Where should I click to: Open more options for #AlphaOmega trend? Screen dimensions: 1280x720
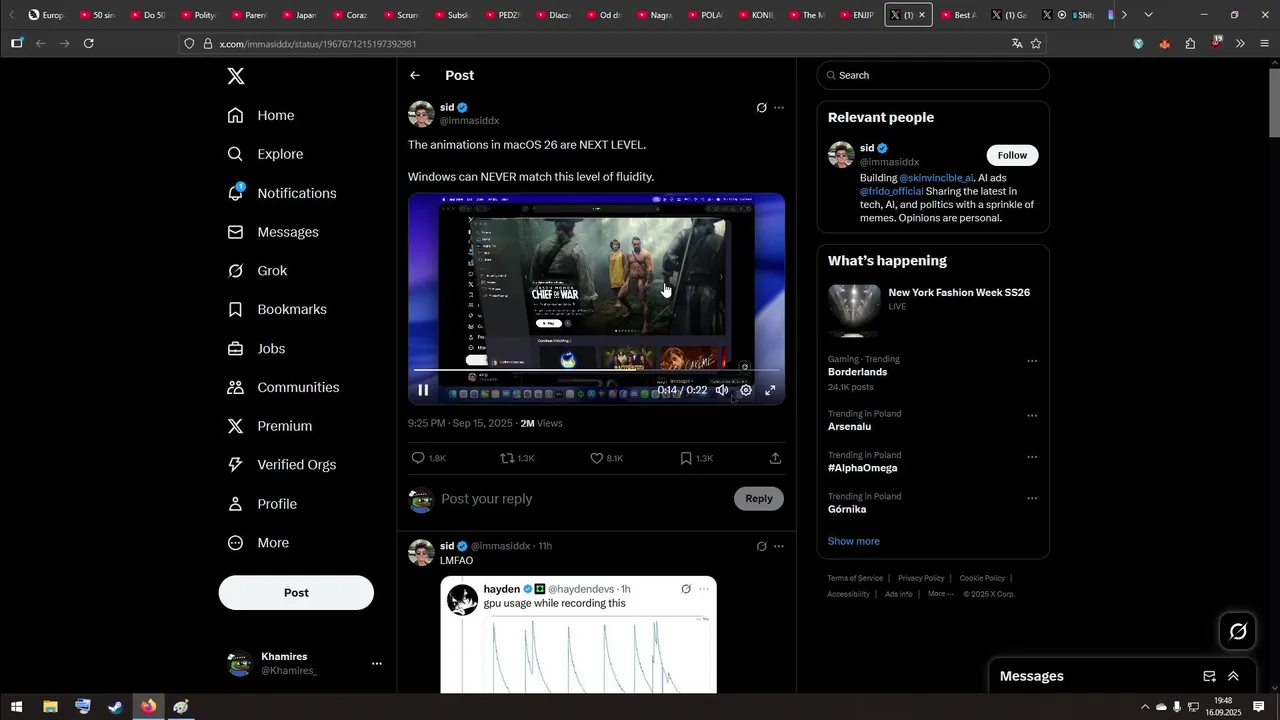point(1032,457)
